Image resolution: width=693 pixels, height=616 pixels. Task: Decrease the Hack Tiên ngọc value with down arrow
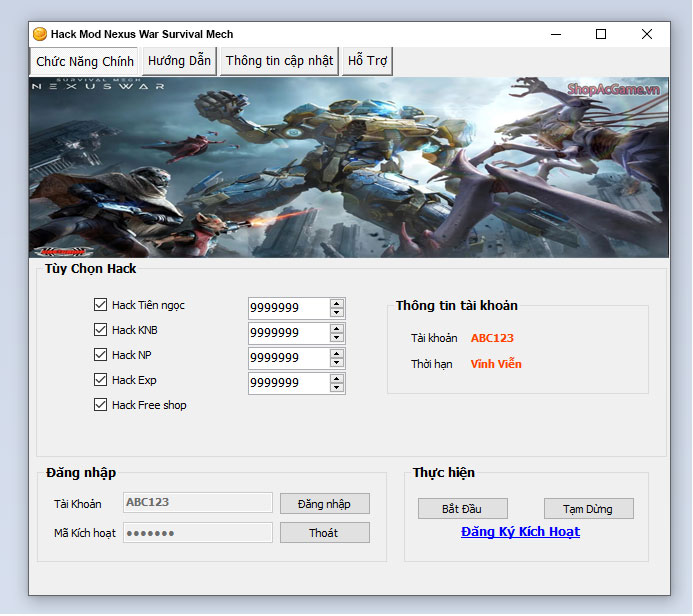pyautogui.click(x=337, y=313)
